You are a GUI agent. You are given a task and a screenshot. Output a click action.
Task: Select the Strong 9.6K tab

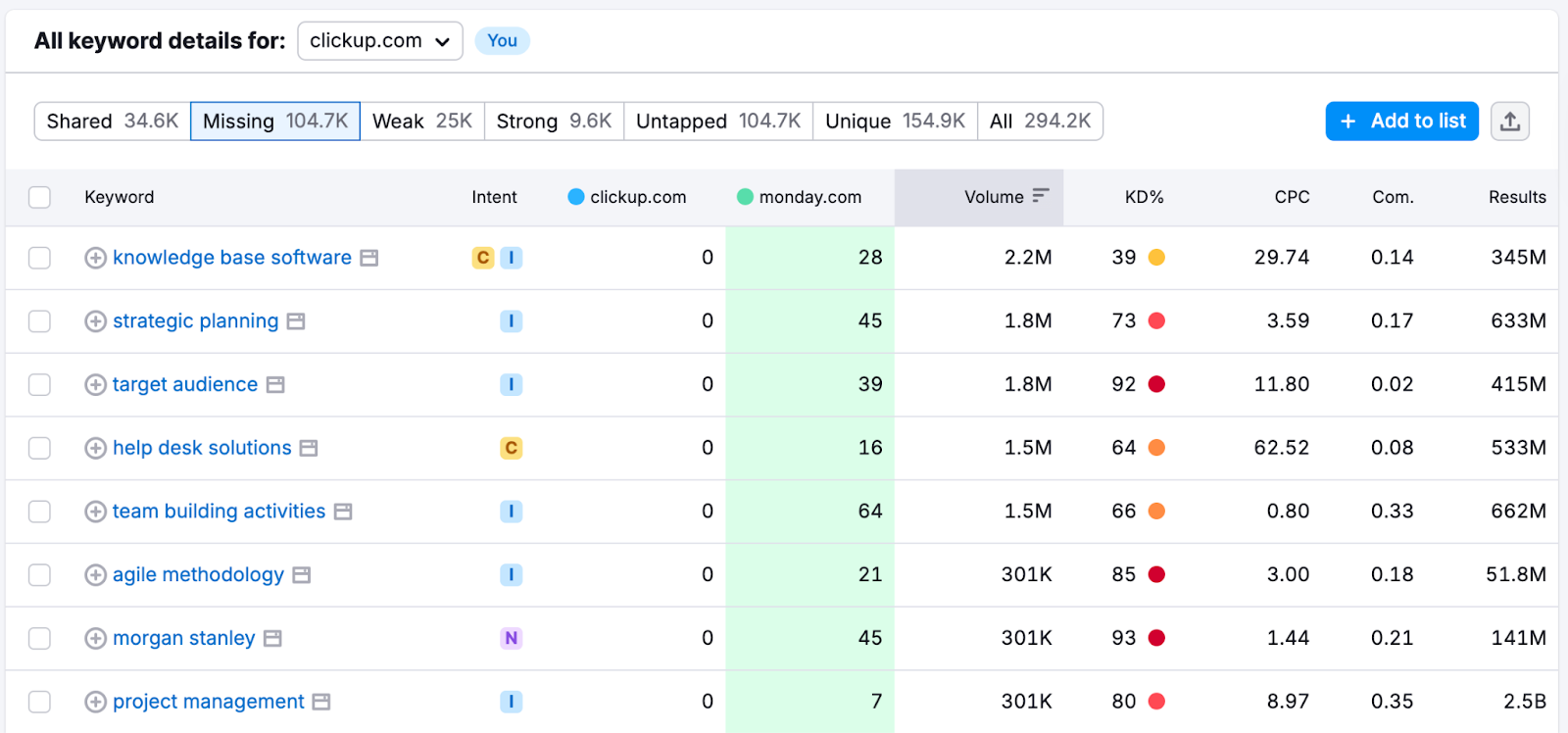pos(554,122)
